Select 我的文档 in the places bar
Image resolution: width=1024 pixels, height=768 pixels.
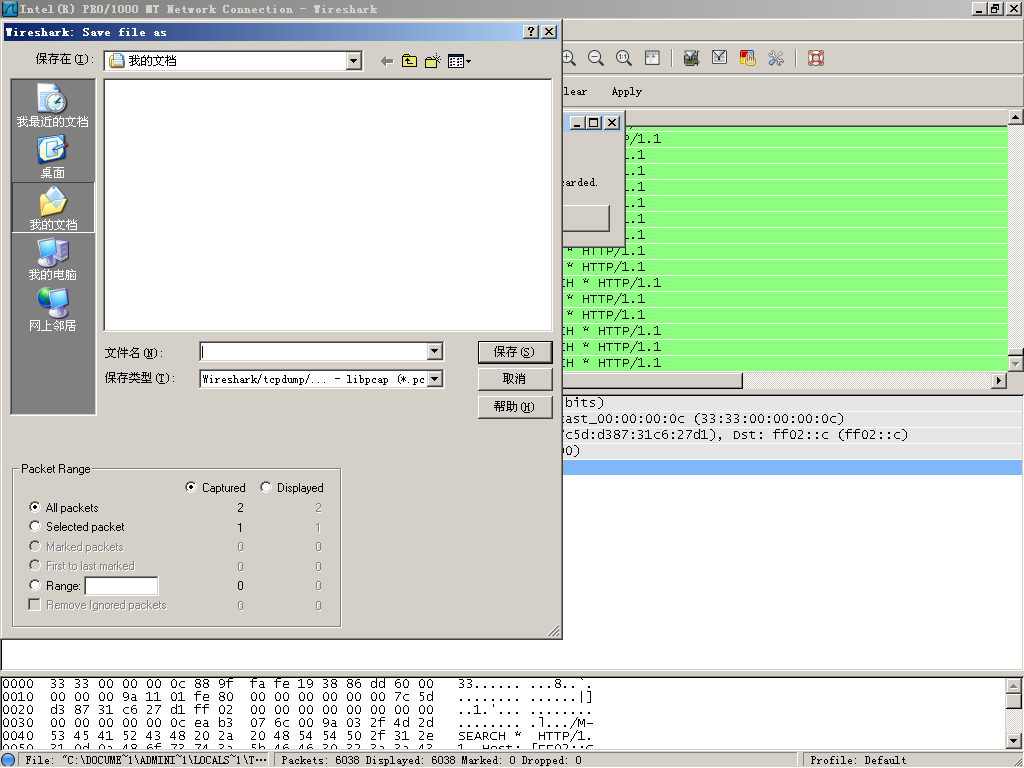coord(53,208)
